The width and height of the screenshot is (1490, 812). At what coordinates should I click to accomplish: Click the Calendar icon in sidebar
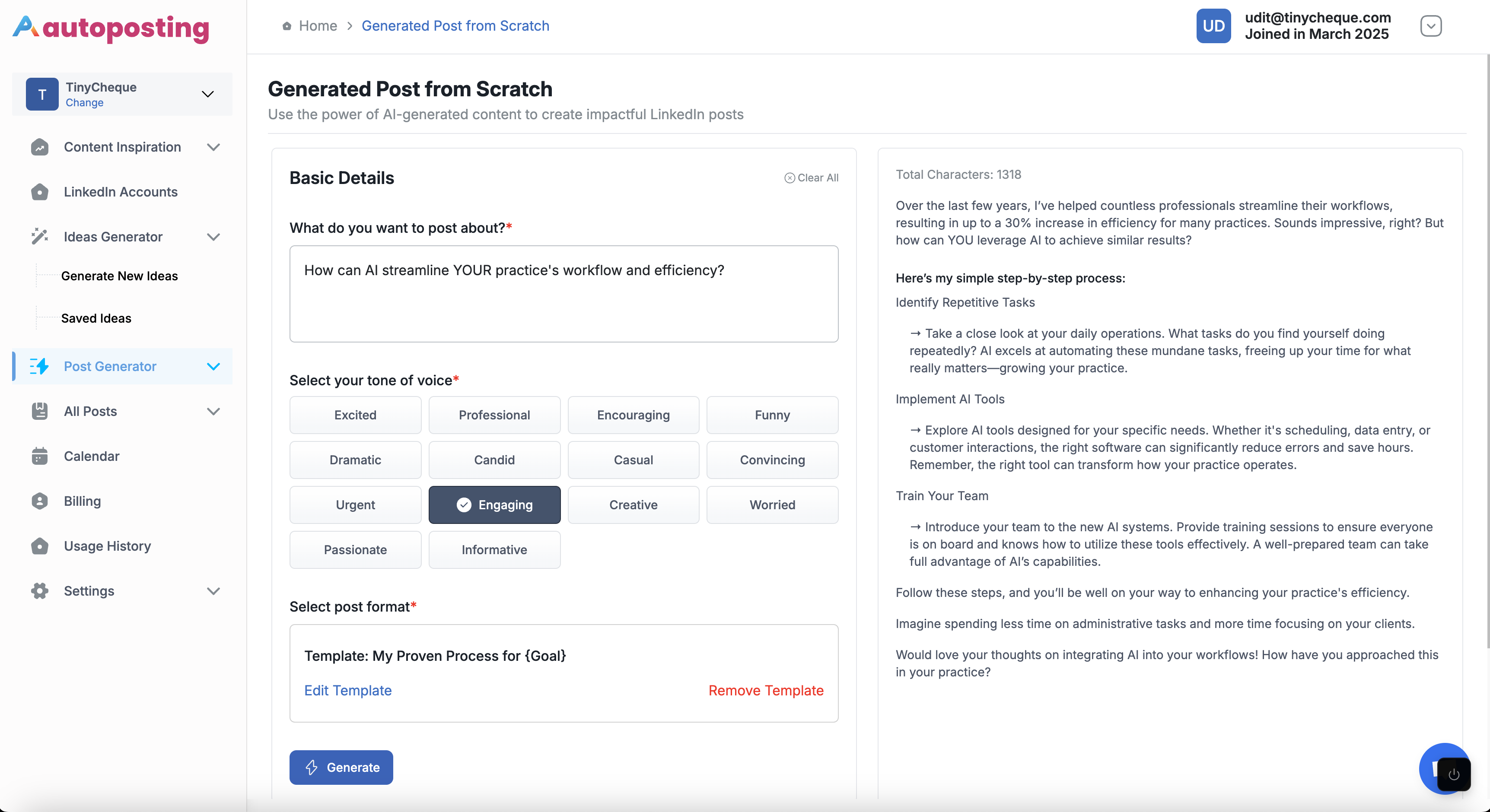click(x=39, y=456)
